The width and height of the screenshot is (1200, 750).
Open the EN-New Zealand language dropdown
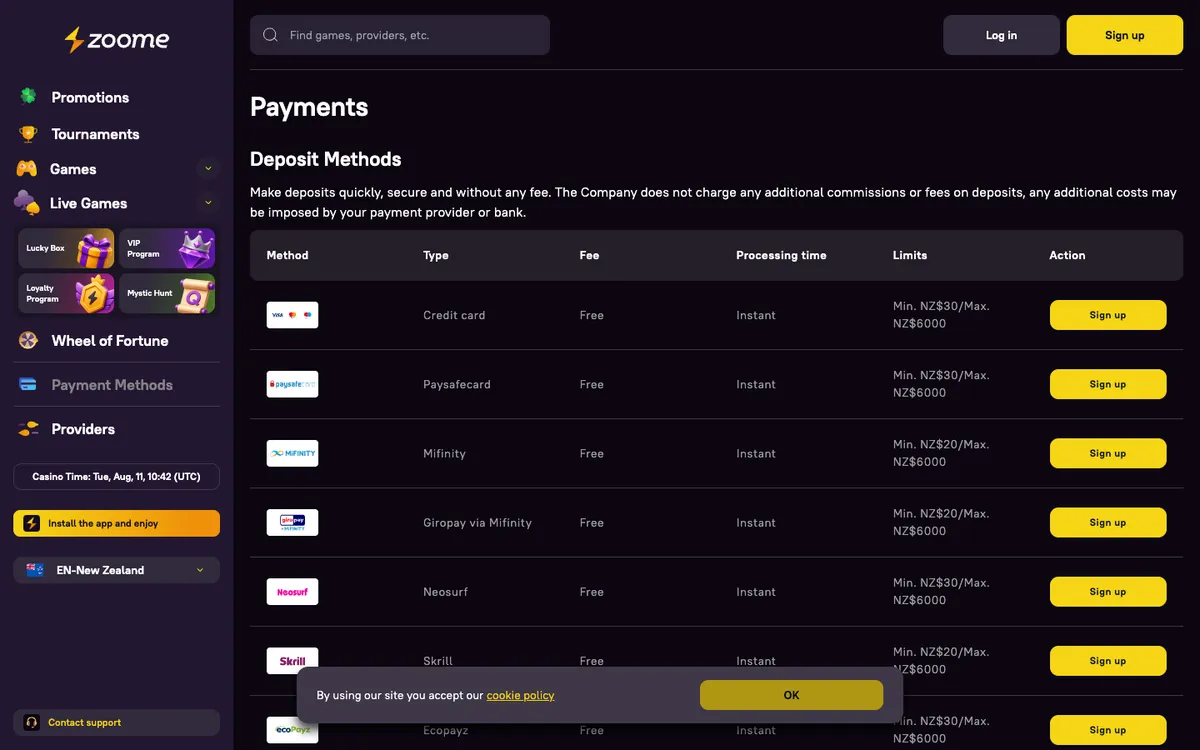(116, 570)
